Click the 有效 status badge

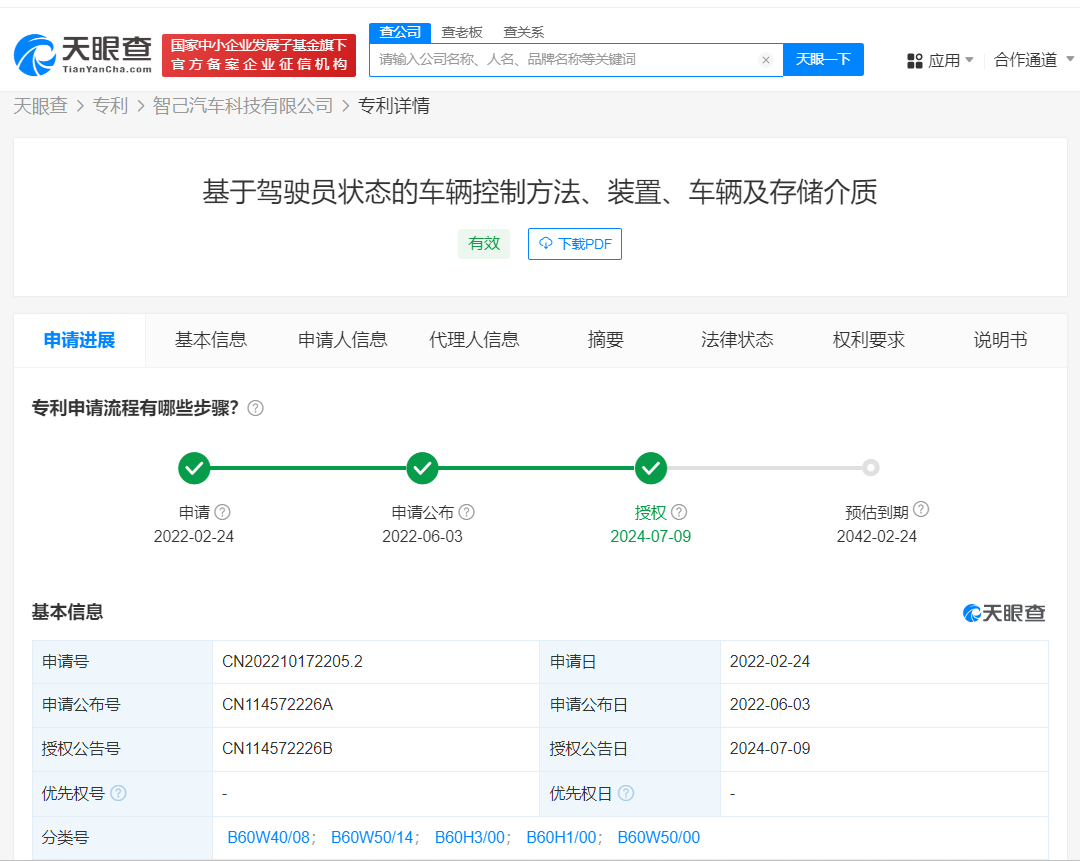(484, 243)
